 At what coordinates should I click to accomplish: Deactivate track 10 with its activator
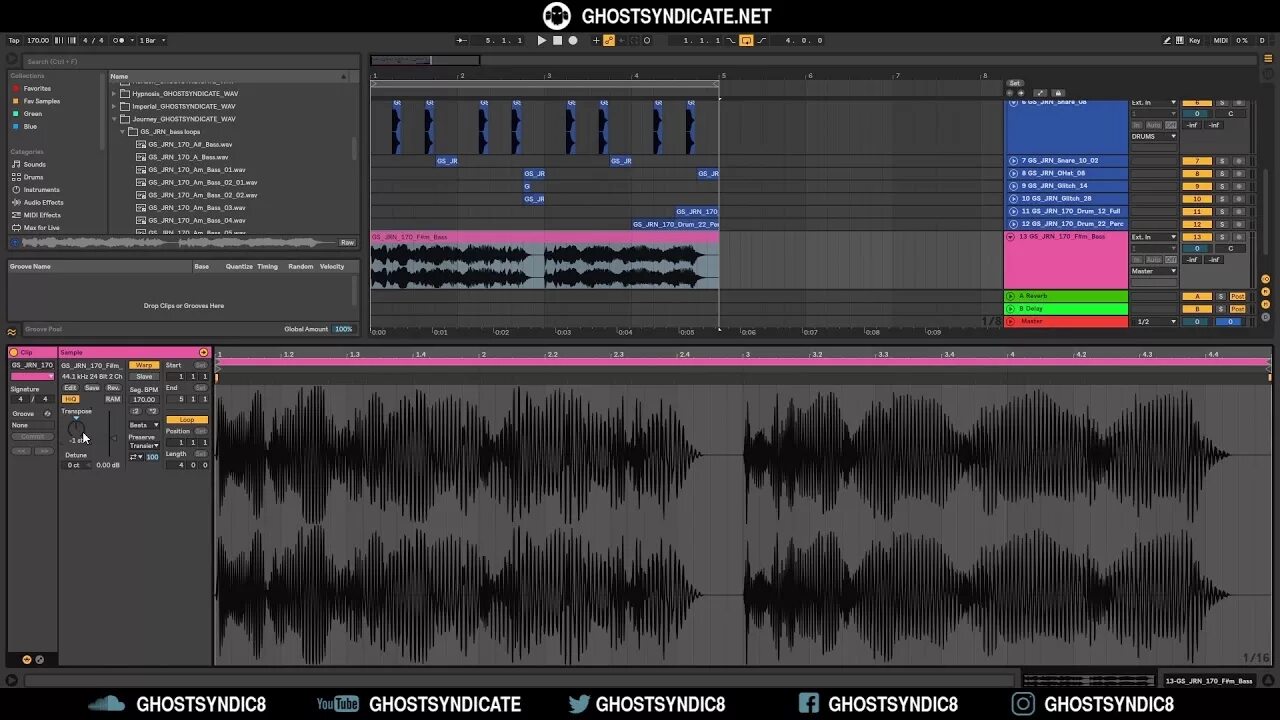[1197, 198]
